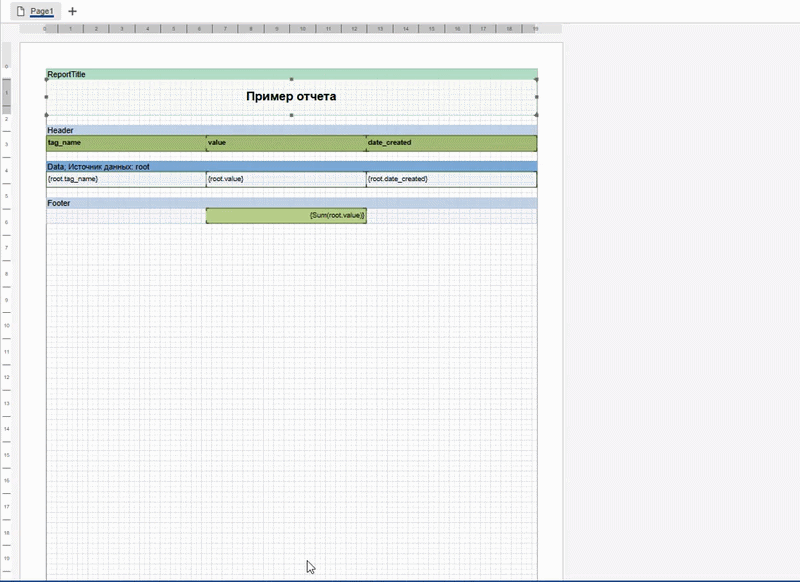Click the tag_name header cell
Screen dimensions: 800x582
pyautogui.click(x=125, y=143)
